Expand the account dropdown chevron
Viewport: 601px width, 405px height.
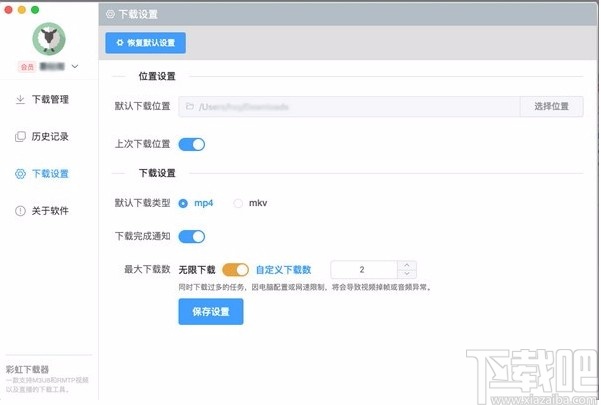tap(75, 66)
